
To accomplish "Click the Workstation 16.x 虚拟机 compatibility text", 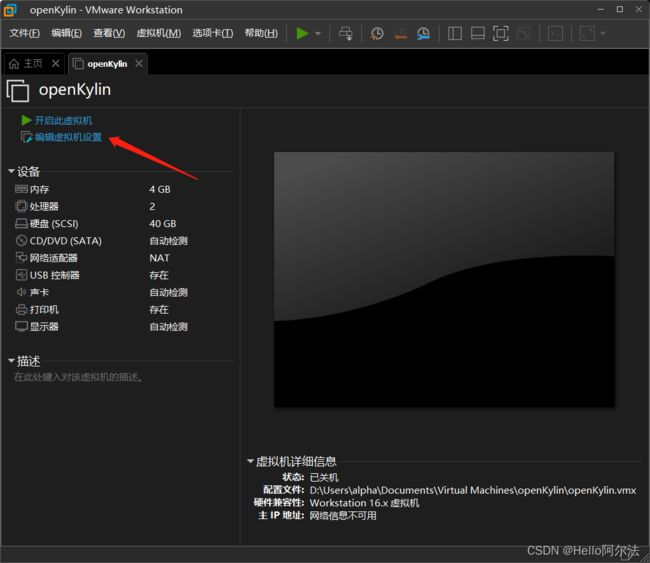I will [x=364, y=503].
